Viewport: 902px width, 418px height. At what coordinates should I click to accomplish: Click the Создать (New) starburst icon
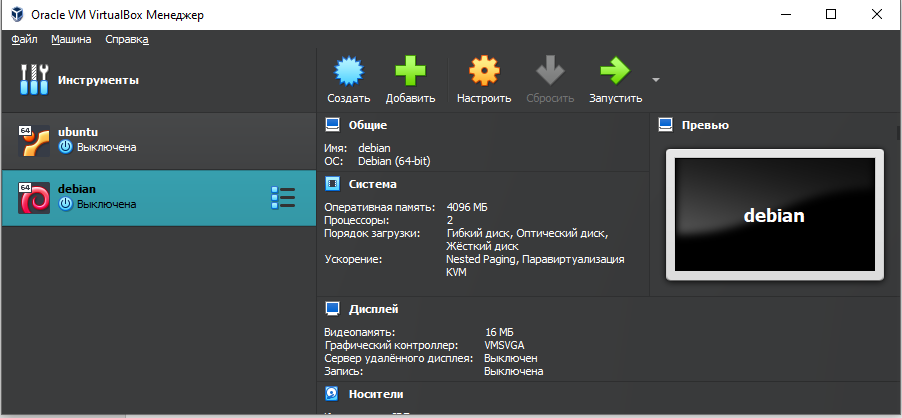click(349, 71)
